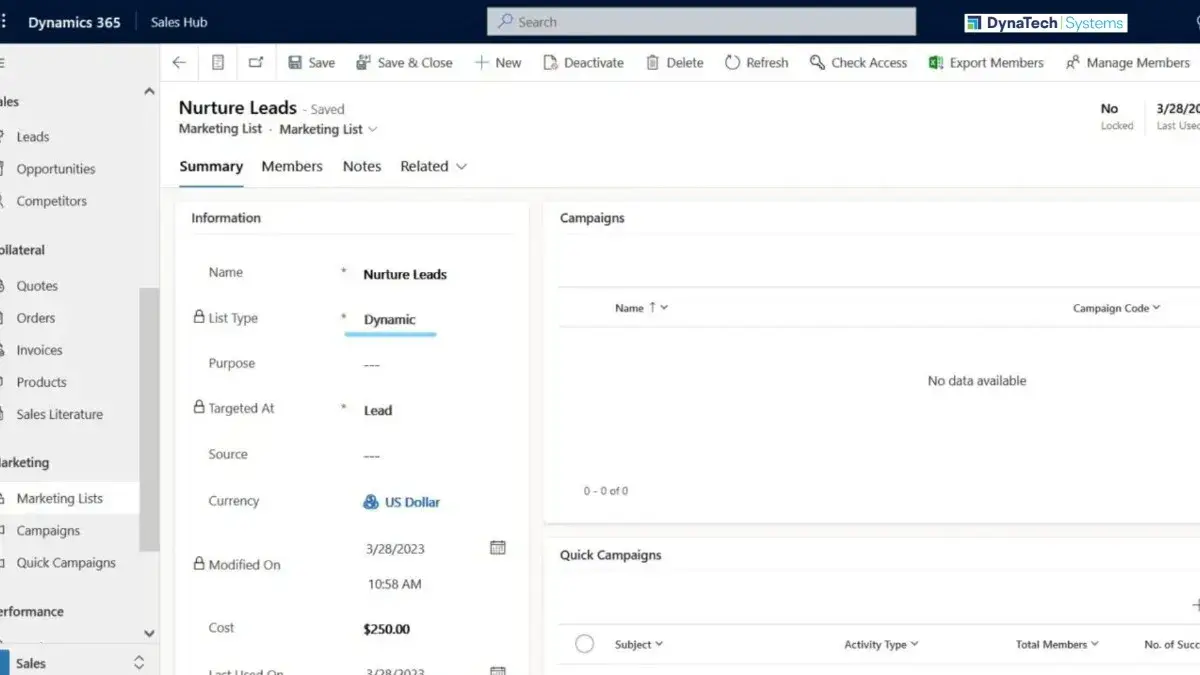Switch to the Members tab
Viewport: 1200px width, 675px height.
click(x=292, y=166)
